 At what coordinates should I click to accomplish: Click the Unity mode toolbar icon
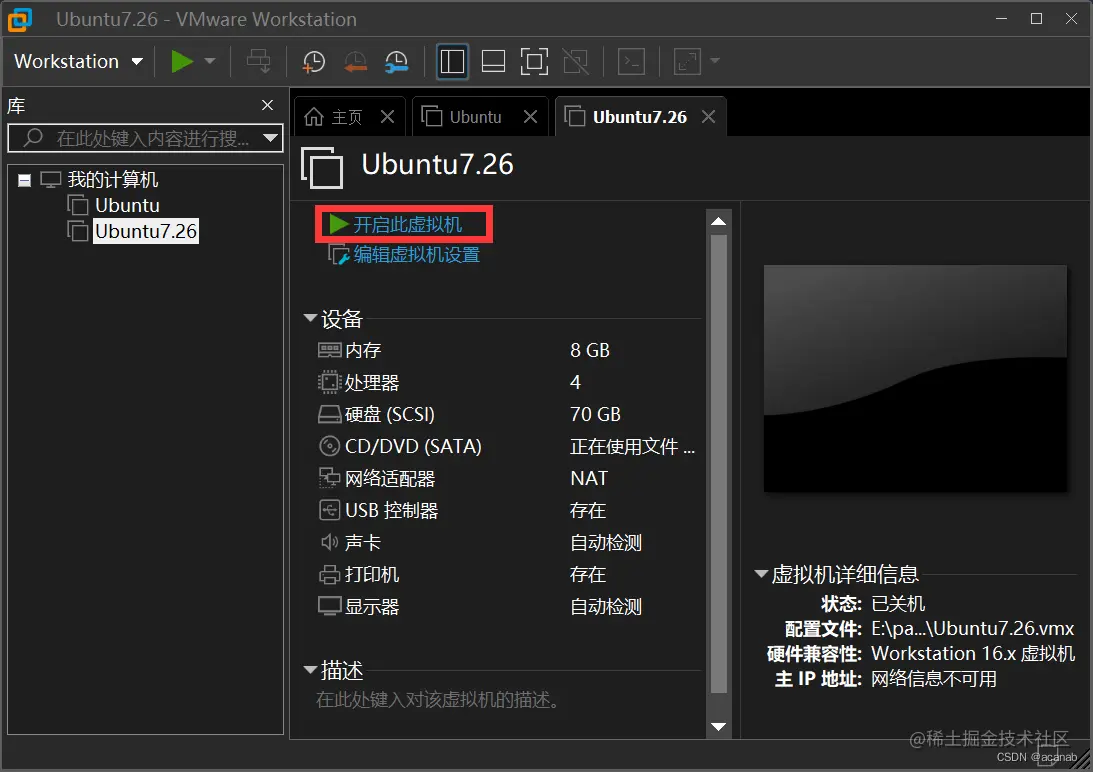pyautogui.click(x=576, y=61)
